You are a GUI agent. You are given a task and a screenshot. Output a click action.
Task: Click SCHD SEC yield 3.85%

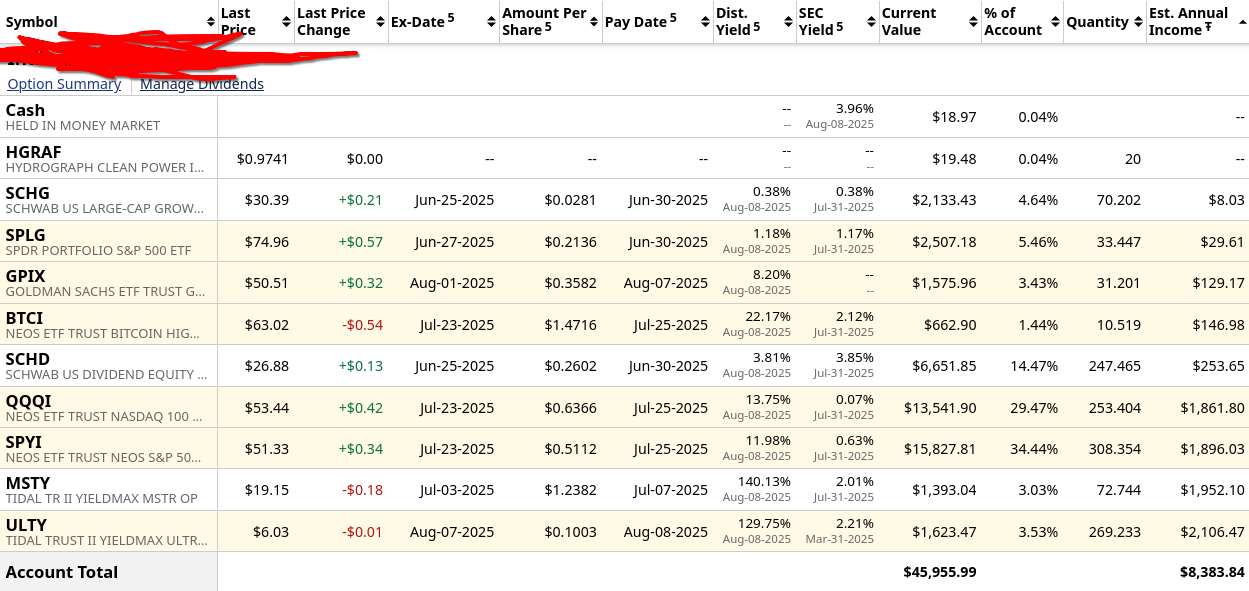point(855,357)
